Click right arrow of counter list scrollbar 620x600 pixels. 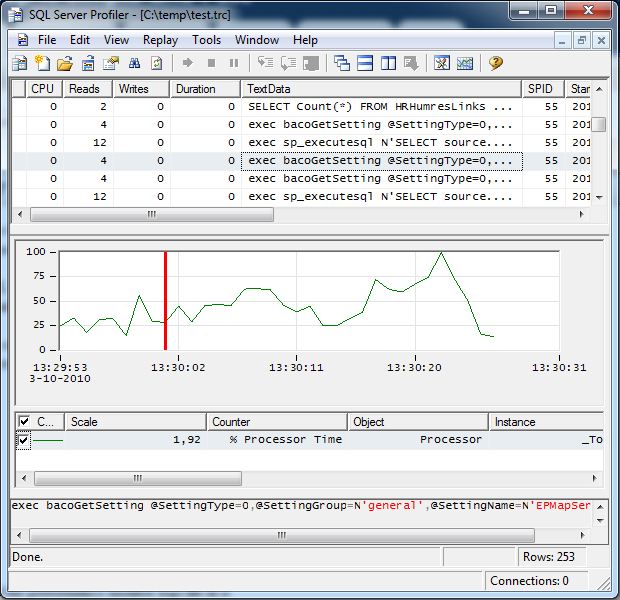click(594, 479)
